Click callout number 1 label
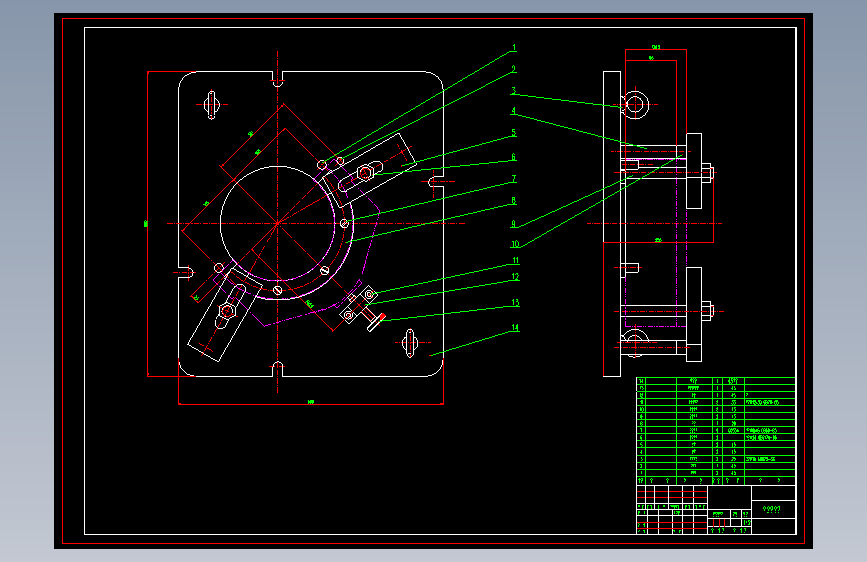Screen dimensions: 867x562 [x=514, y=48]
